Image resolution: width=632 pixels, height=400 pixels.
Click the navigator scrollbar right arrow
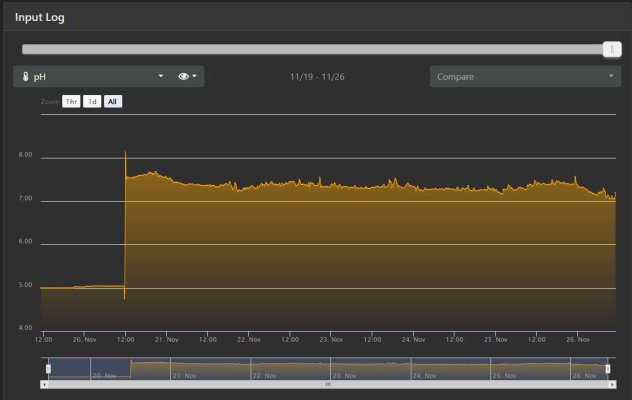612,385
